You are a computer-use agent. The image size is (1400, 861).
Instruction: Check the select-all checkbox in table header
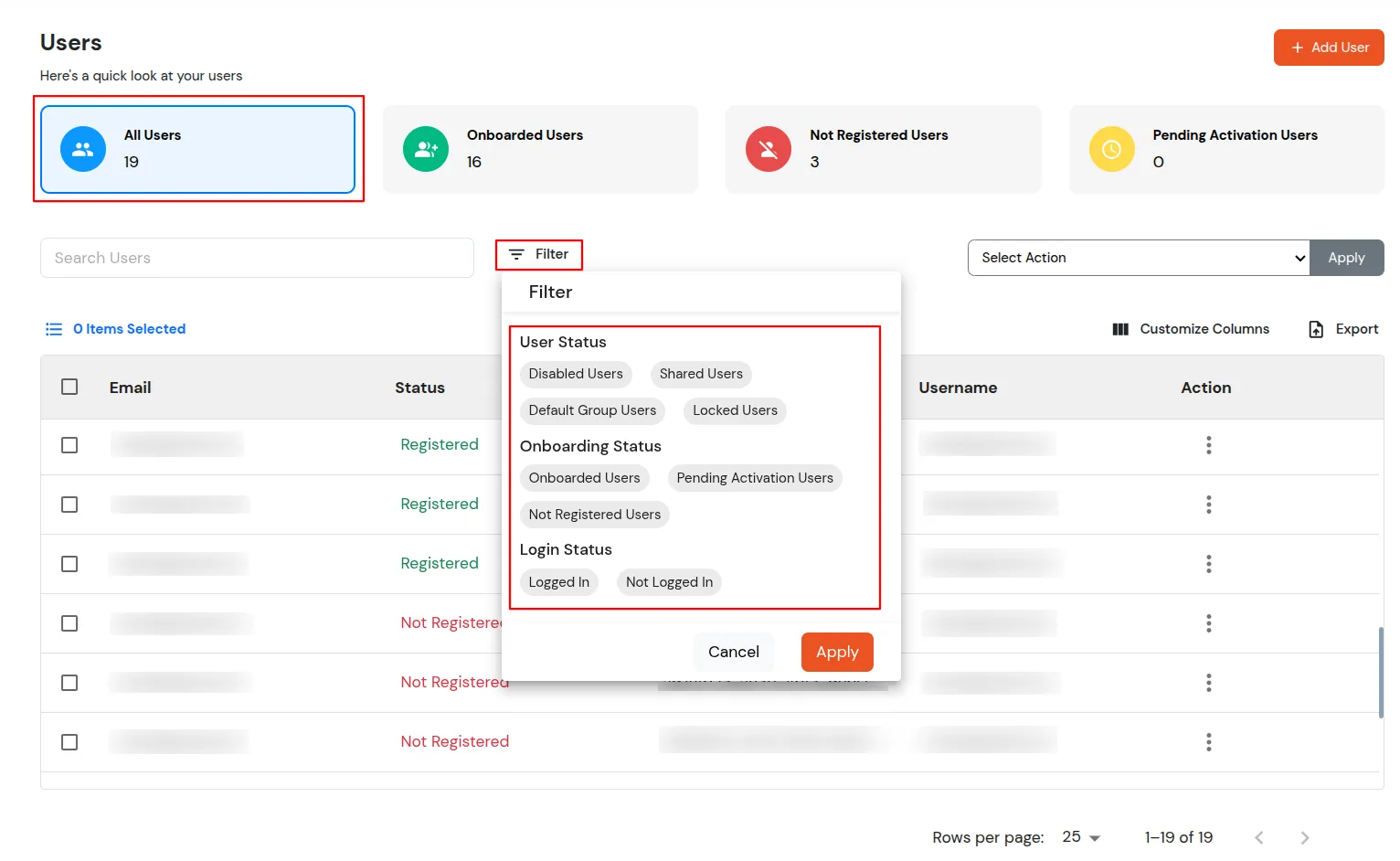[69, 386]
